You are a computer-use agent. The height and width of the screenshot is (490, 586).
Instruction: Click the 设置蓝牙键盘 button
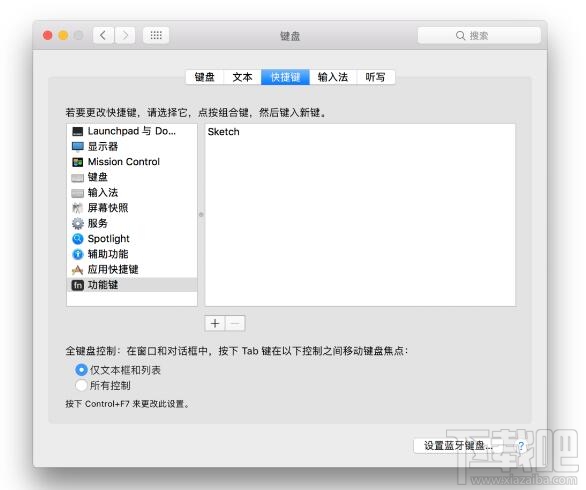[458, 446]
